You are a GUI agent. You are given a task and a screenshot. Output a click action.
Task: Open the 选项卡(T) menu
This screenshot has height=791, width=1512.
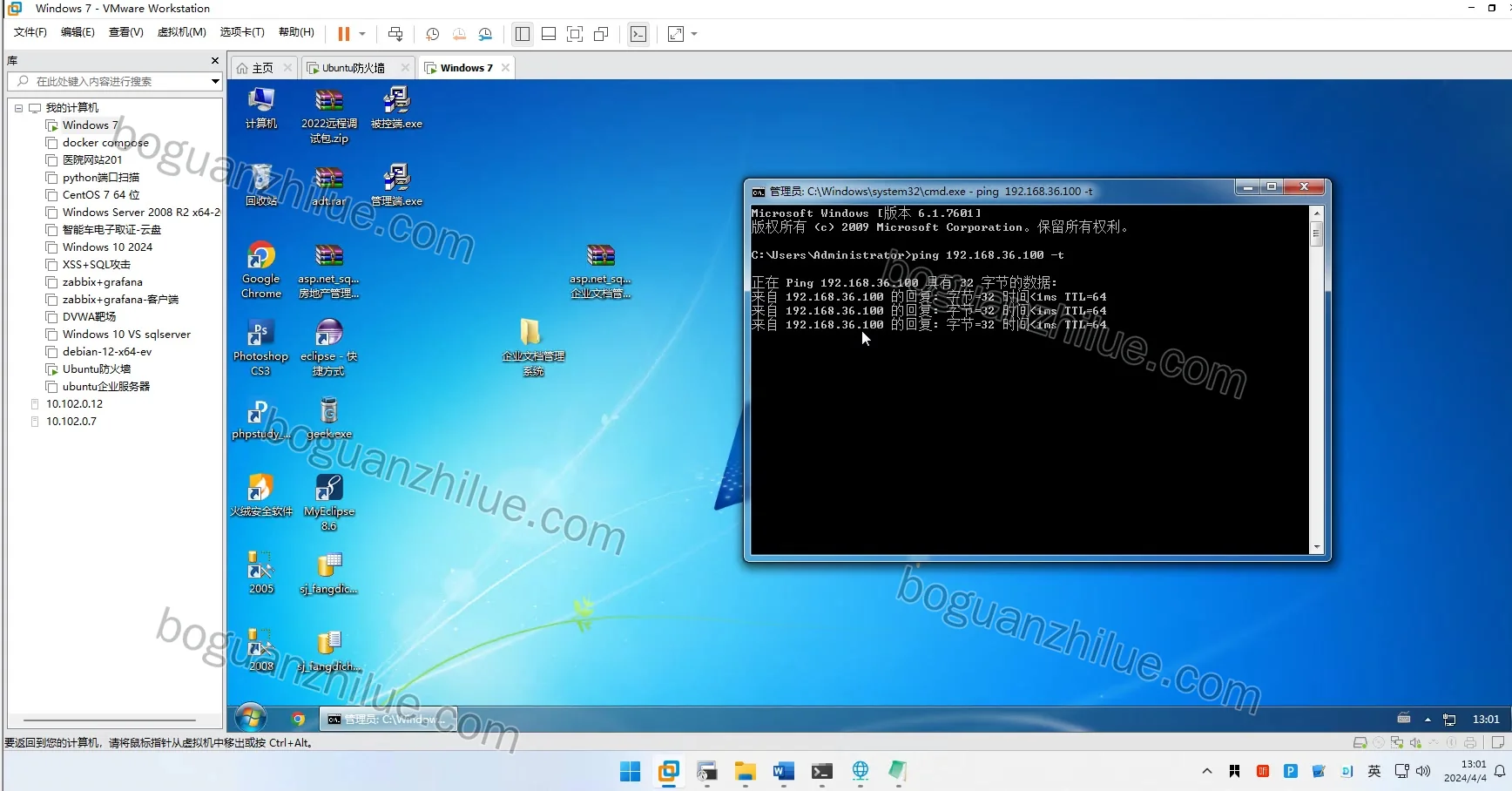click(x=242, y=32)
